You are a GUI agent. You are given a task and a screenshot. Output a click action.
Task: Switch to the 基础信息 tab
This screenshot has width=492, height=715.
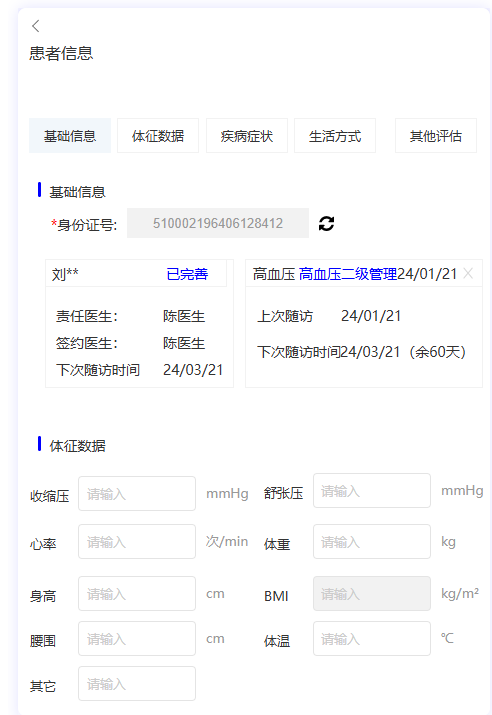70,135
